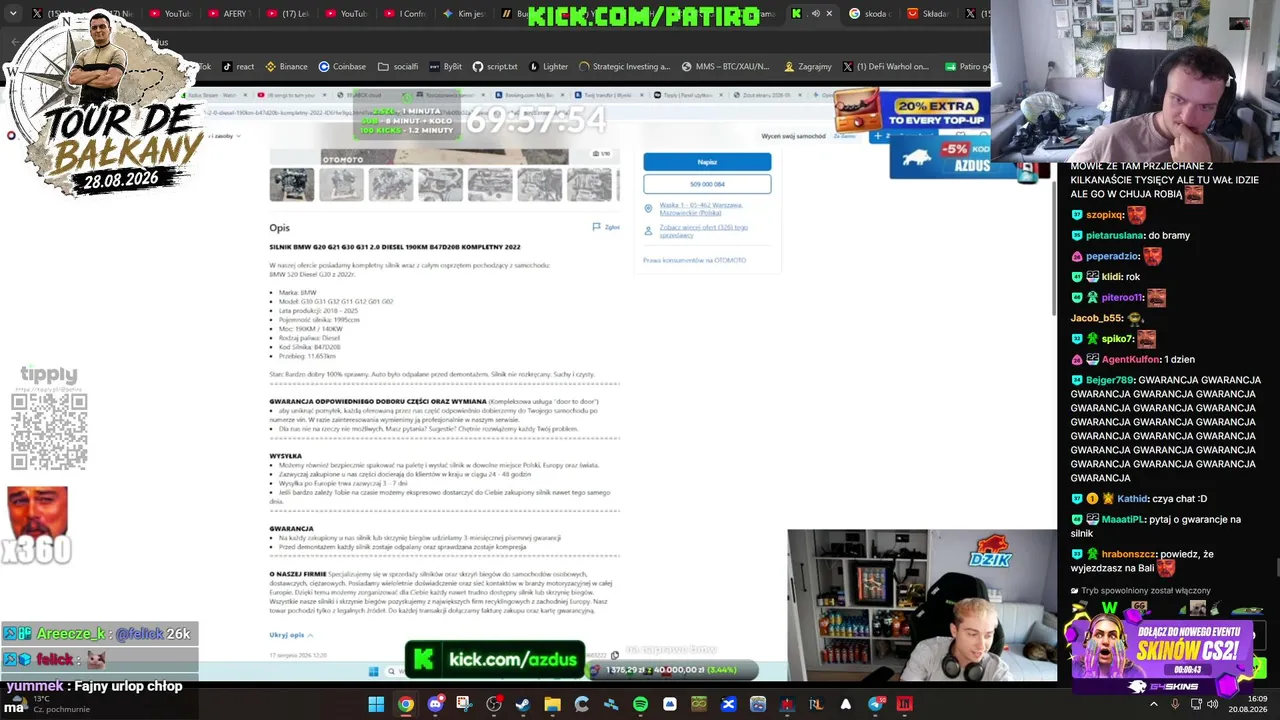Screen dimensions: 1280x720
Task: Select the first engine photo thumbnail
Action: (292, 185)
